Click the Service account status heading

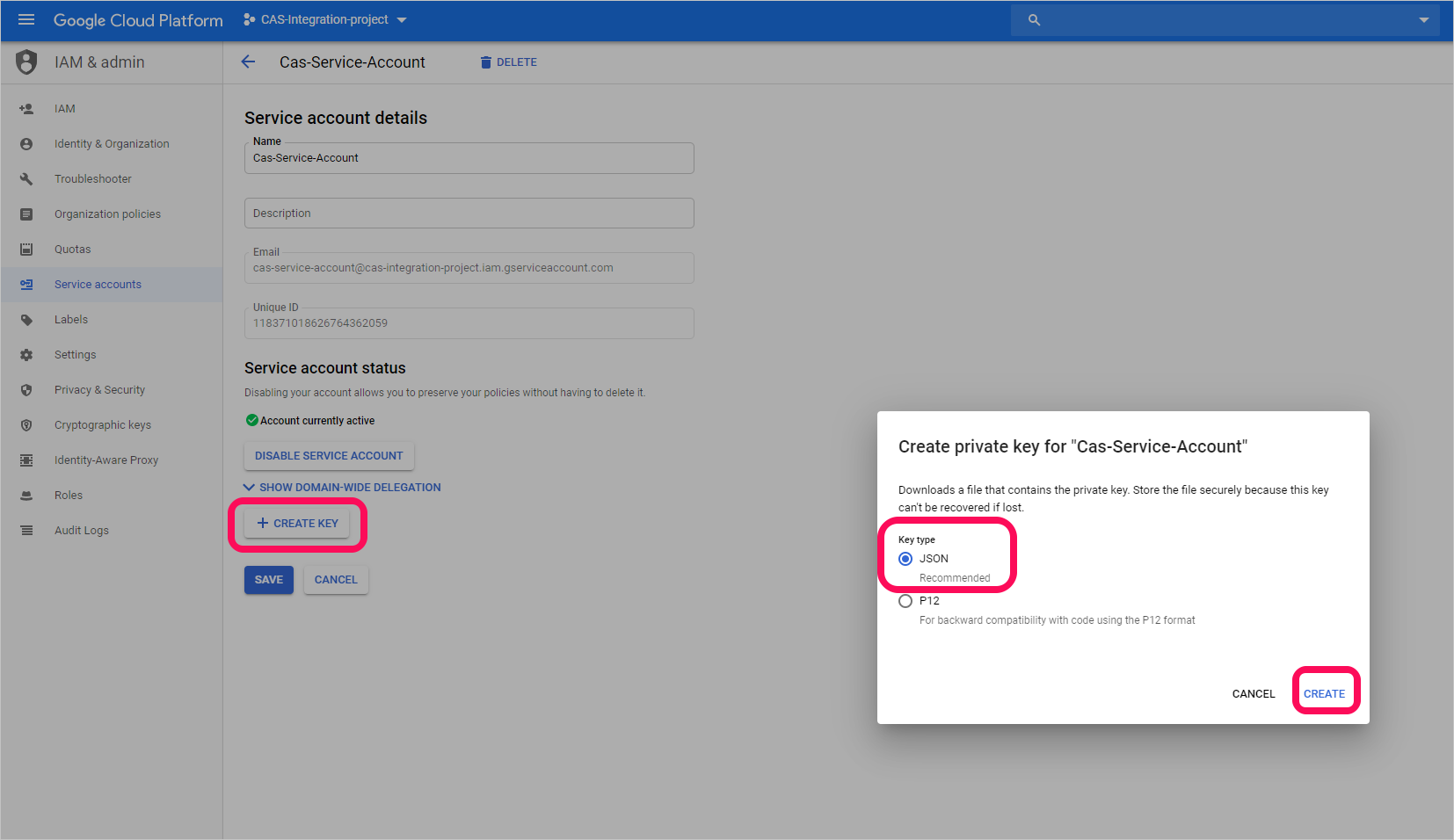coord(325,368)
